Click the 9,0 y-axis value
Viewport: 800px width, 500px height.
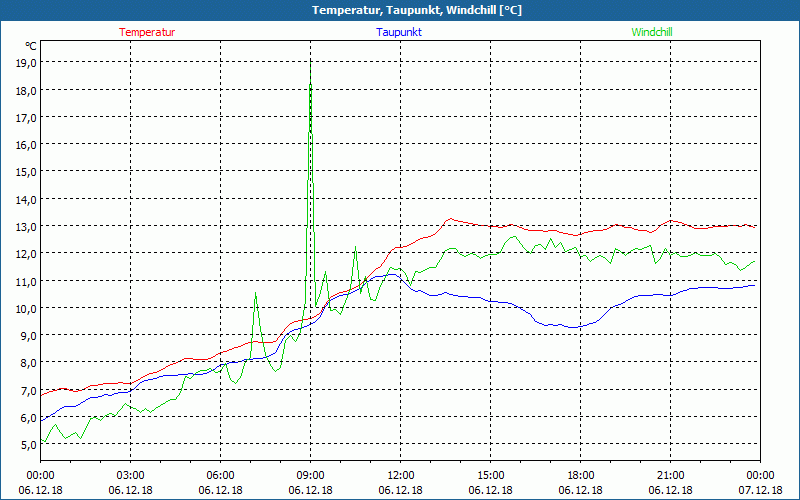click(28, 335)
